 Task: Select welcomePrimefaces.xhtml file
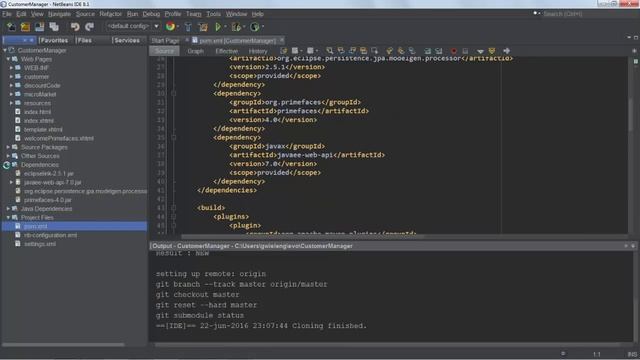tap(58, 138)
